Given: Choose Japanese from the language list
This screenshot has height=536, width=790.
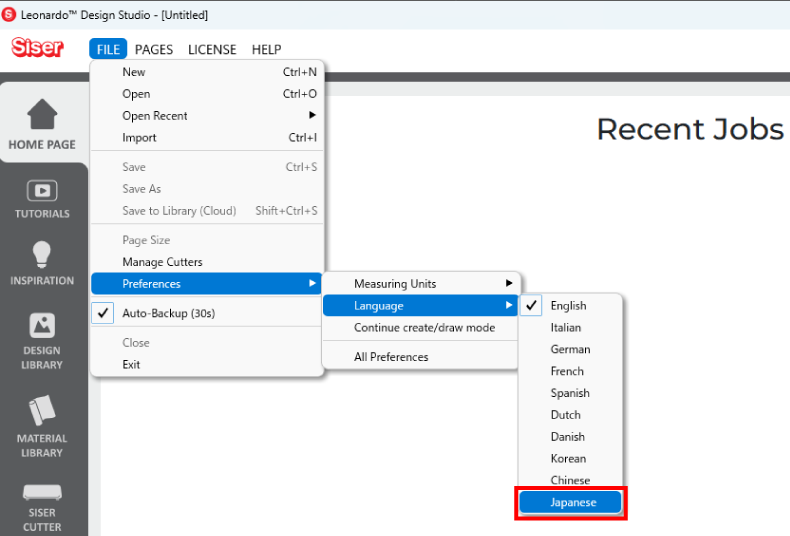Looking at the screenshot, I should point(571,502).
